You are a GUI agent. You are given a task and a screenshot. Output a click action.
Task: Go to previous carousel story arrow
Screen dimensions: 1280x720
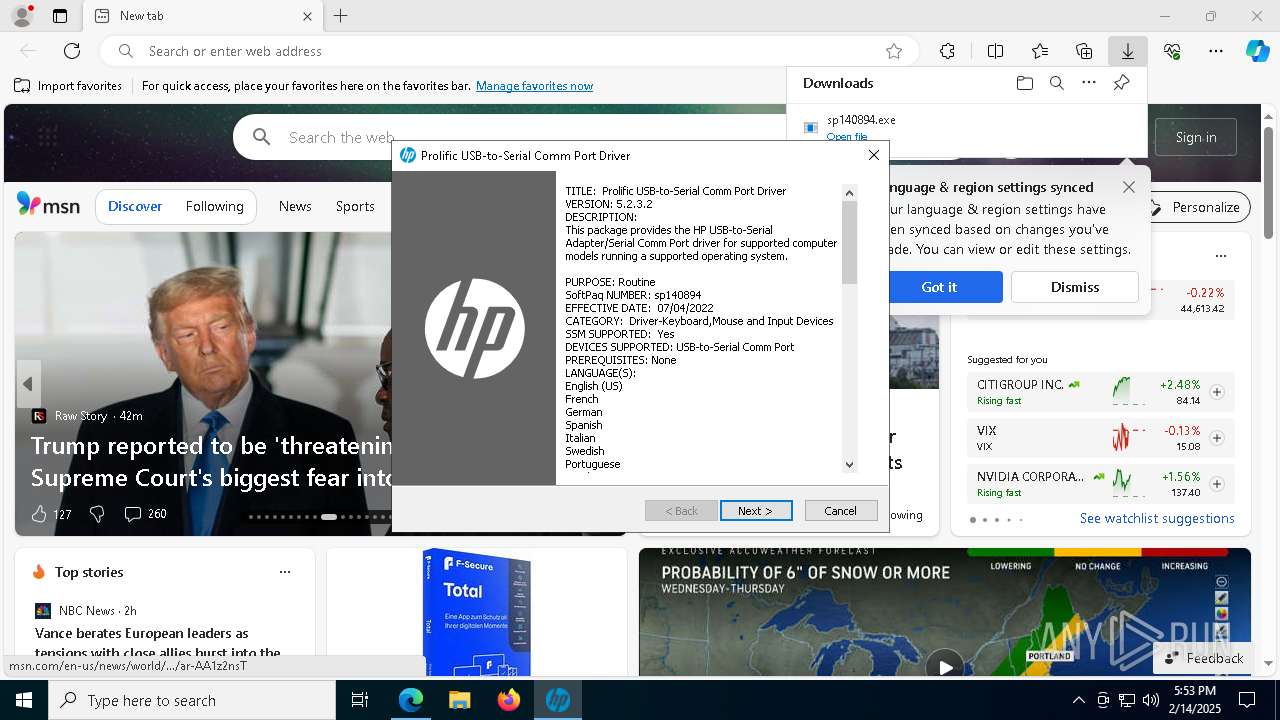pos(28,384)
